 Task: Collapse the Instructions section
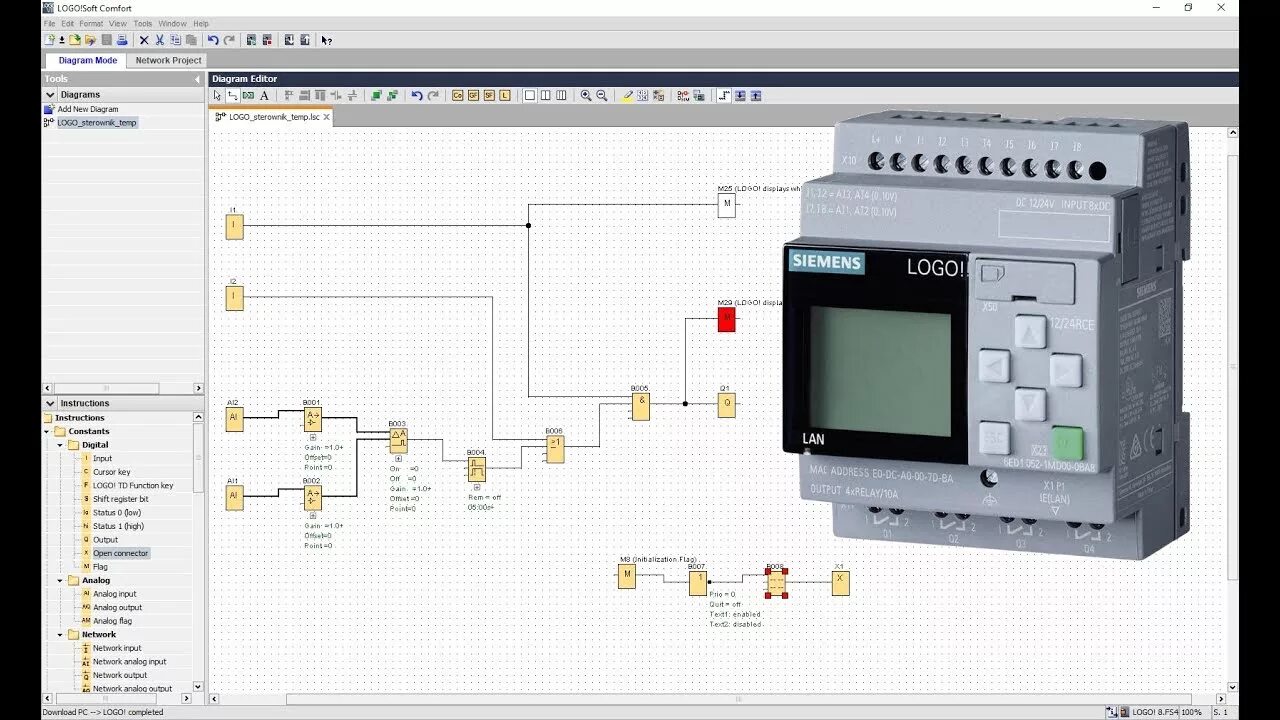[x=50, y=404]
